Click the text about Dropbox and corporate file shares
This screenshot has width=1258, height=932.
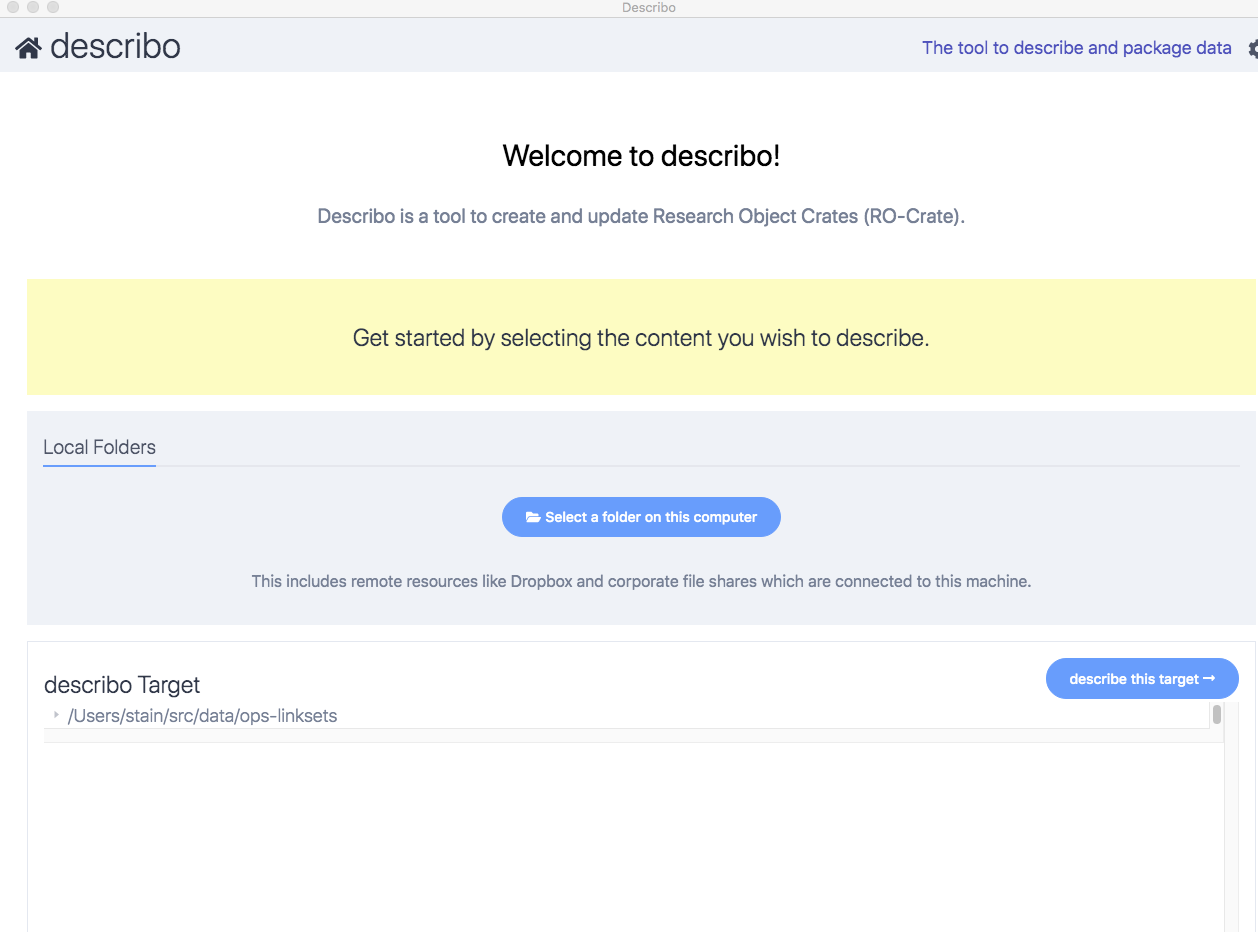click(x=641, y=581)
